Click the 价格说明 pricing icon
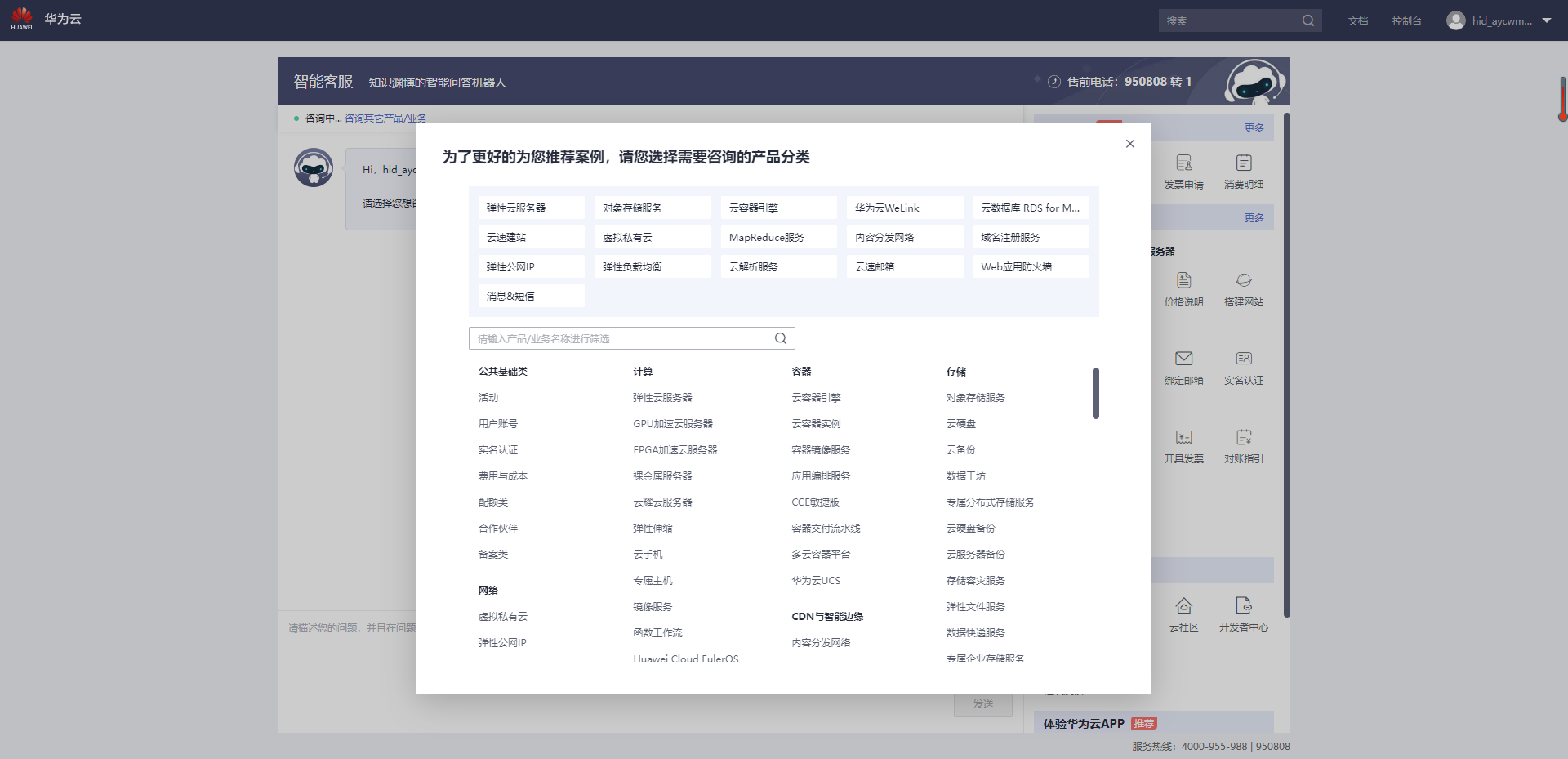The height and width of the screenshot is (759, 1568). coord(1184,288)
